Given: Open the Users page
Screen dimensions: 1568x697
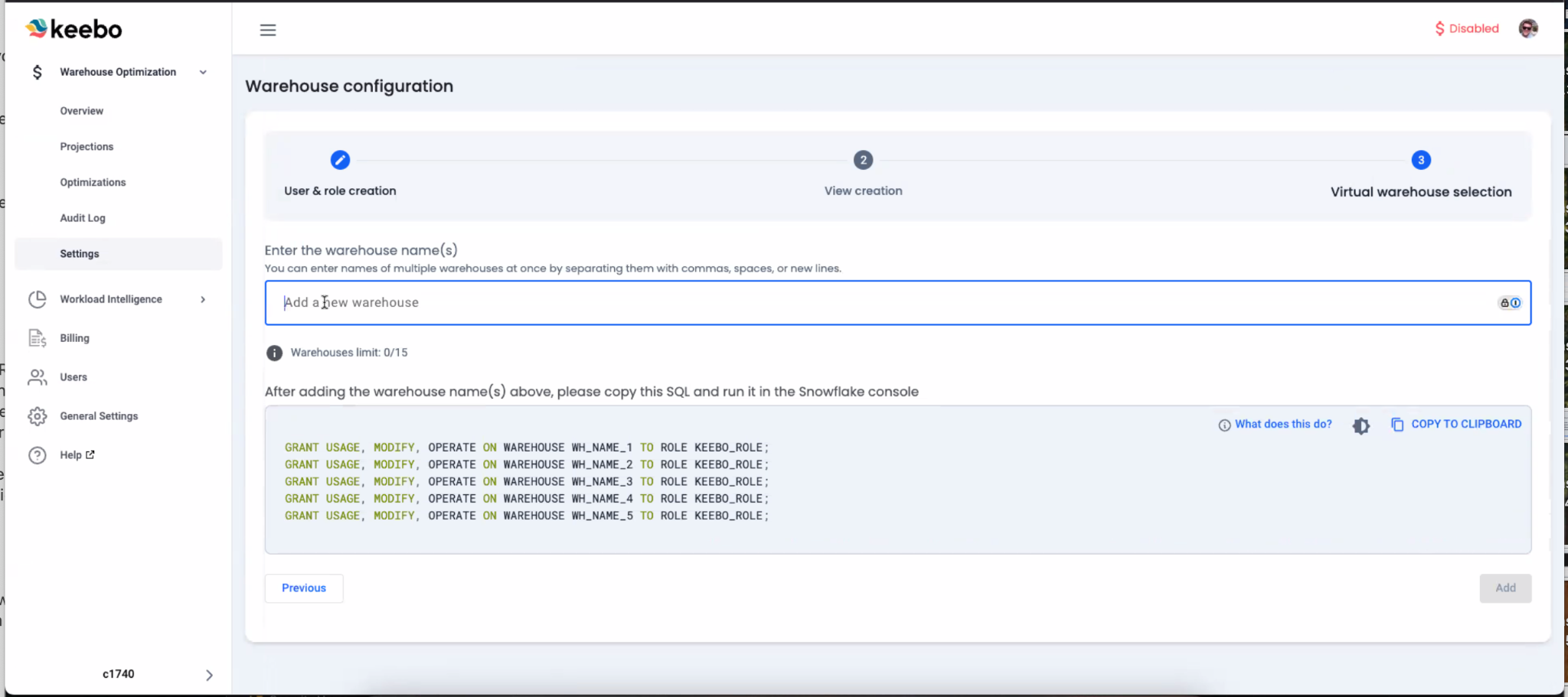Looking at the screenshot, I should [x=73, y=377].
